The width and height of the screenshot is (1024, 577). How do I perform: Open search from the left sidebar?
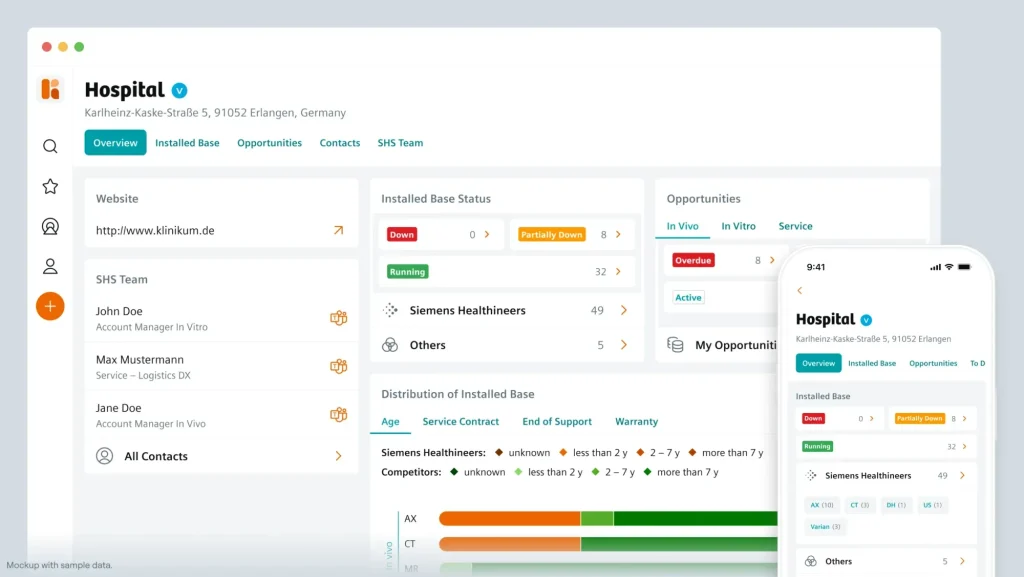click(50, 146)
